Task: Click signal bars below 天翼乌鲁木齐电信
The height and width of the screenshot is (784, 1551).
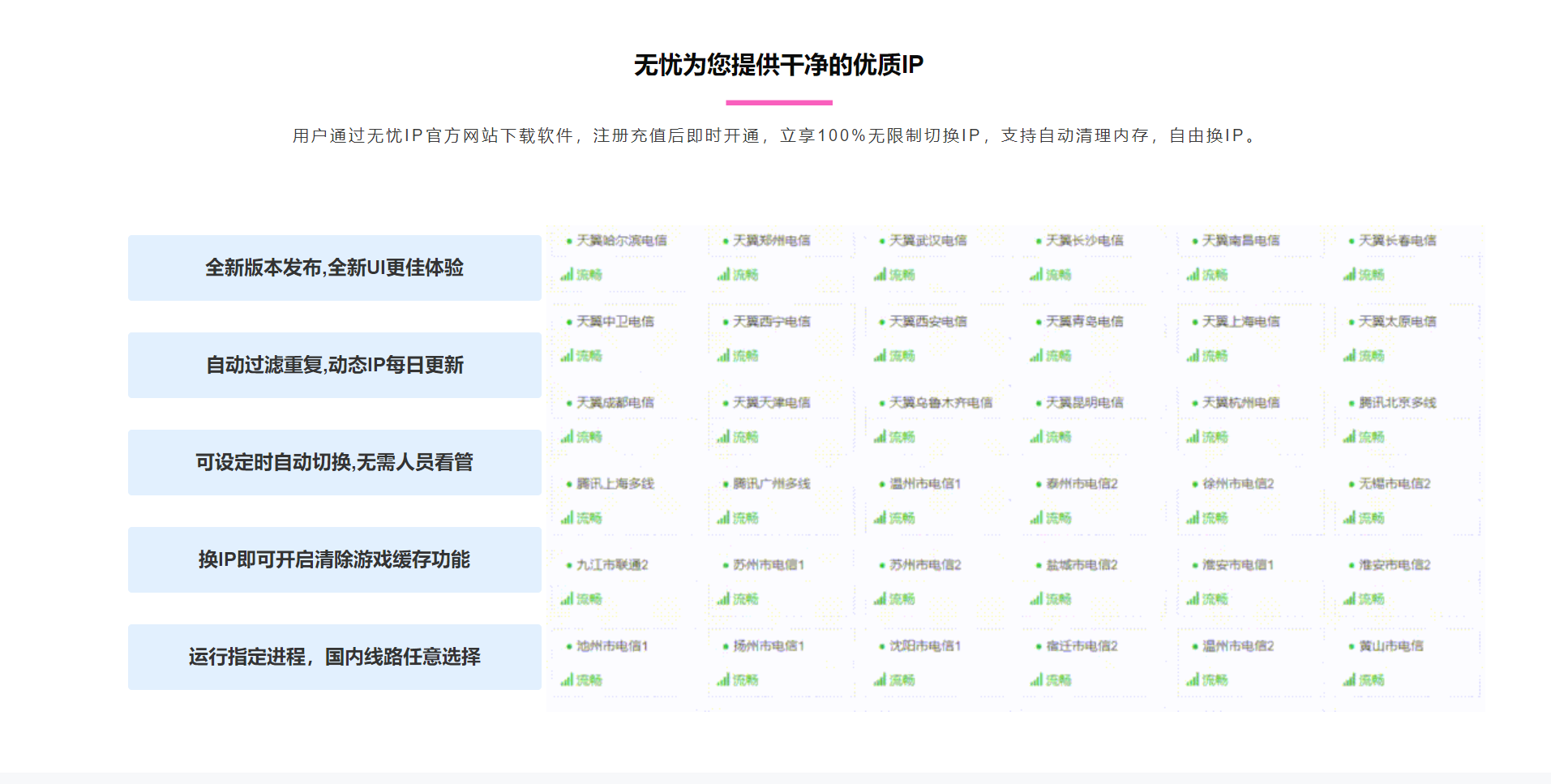Action: pos(880,436)
